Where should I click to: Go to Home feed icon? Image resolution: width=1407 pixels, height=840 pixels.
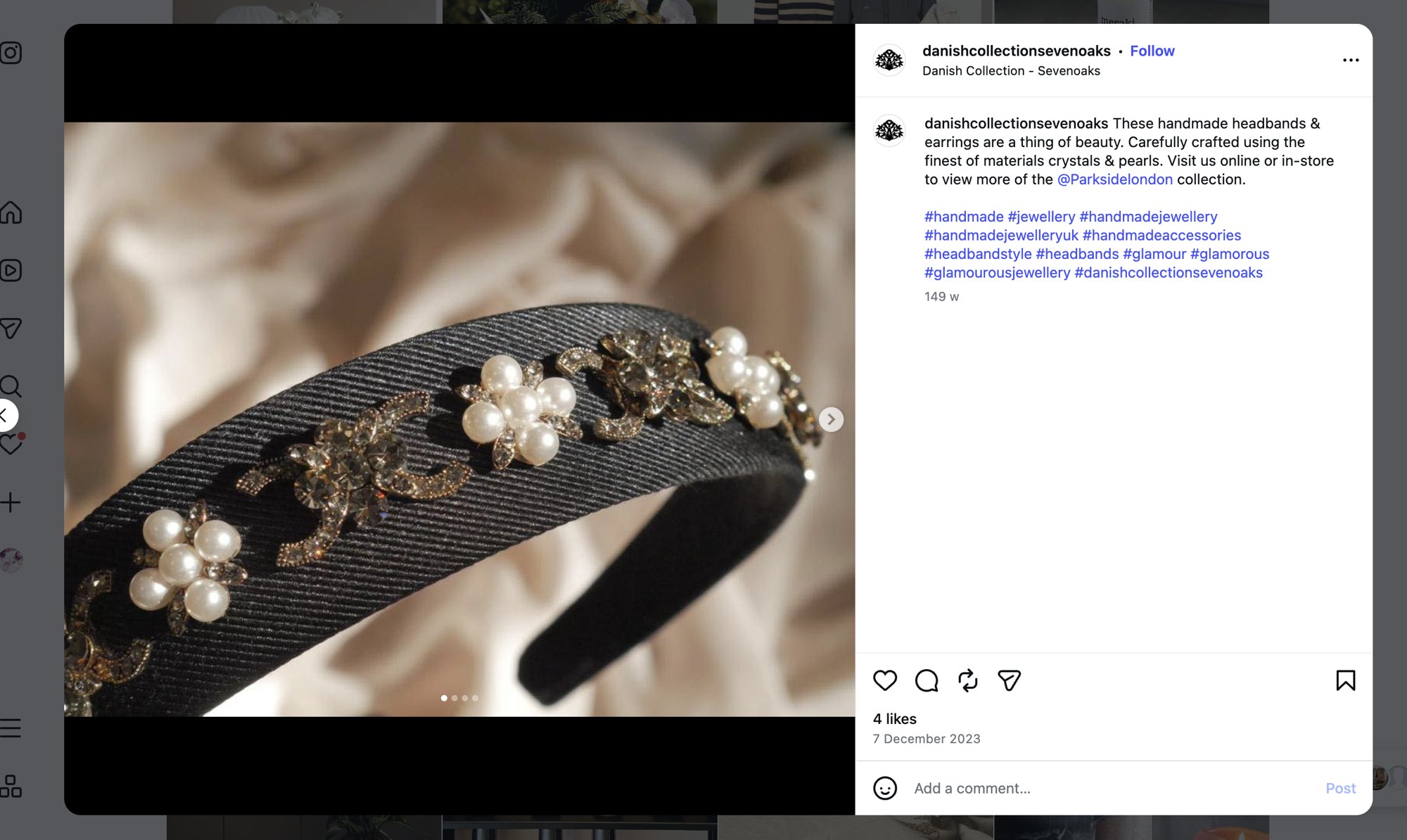[x=11, y=212]
